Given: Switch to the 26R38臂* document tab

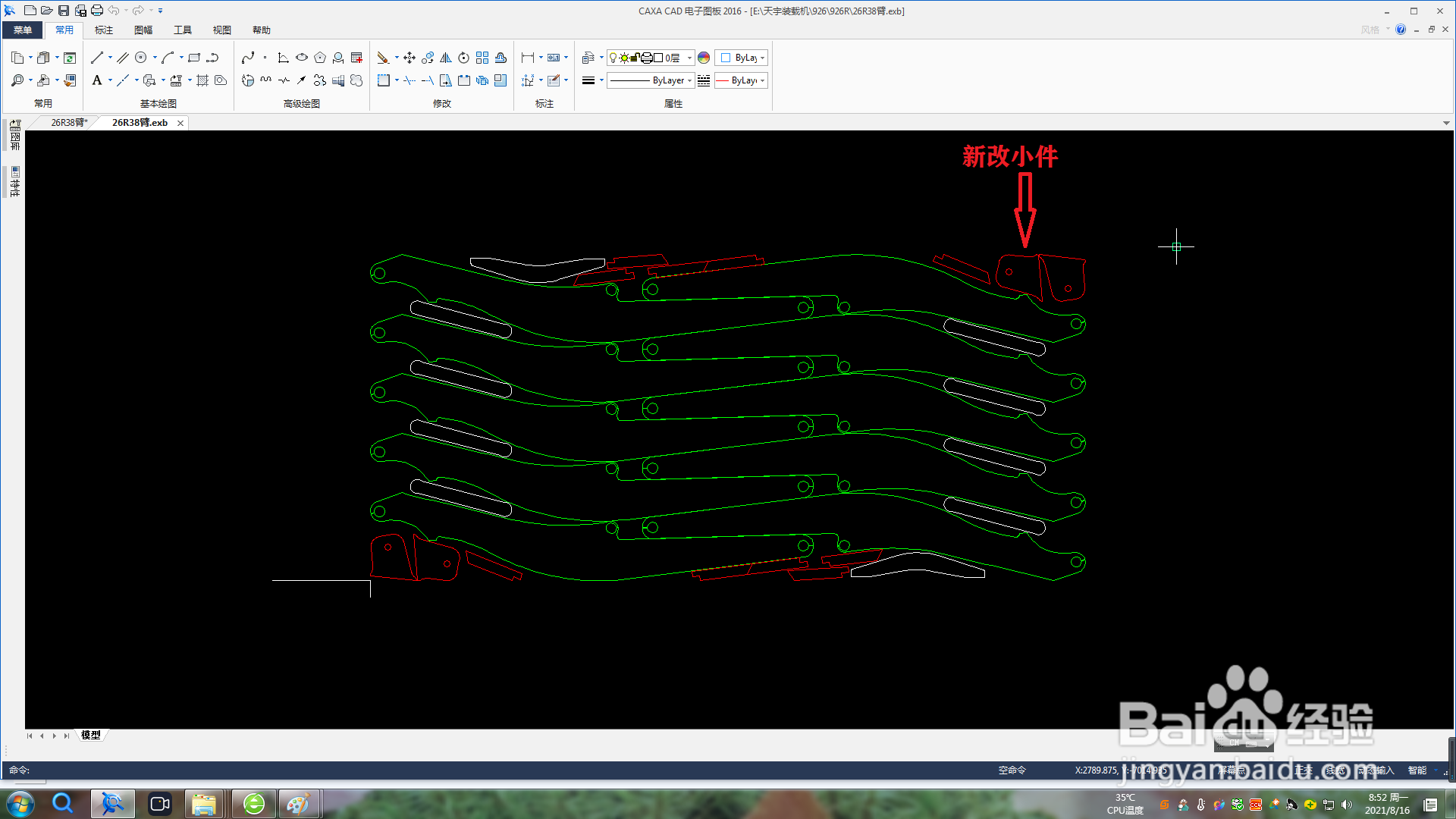Looking at the screenshot, I should click(x=69, y=123).
